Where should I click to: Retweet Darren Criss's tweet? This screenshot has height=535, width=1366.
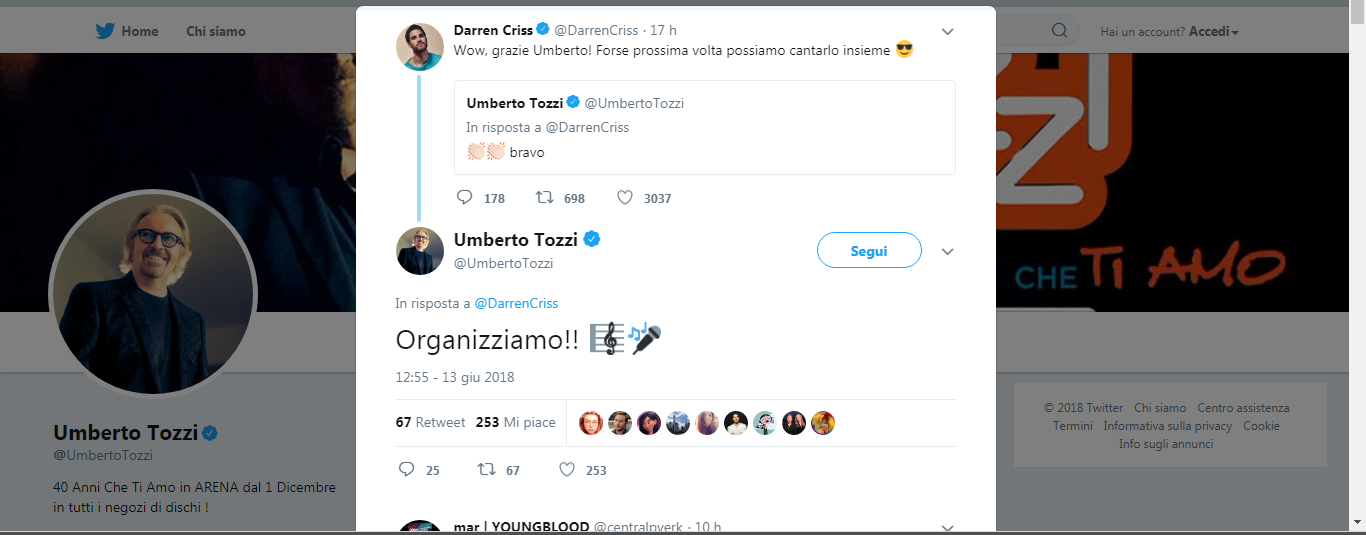click(546, 198)
